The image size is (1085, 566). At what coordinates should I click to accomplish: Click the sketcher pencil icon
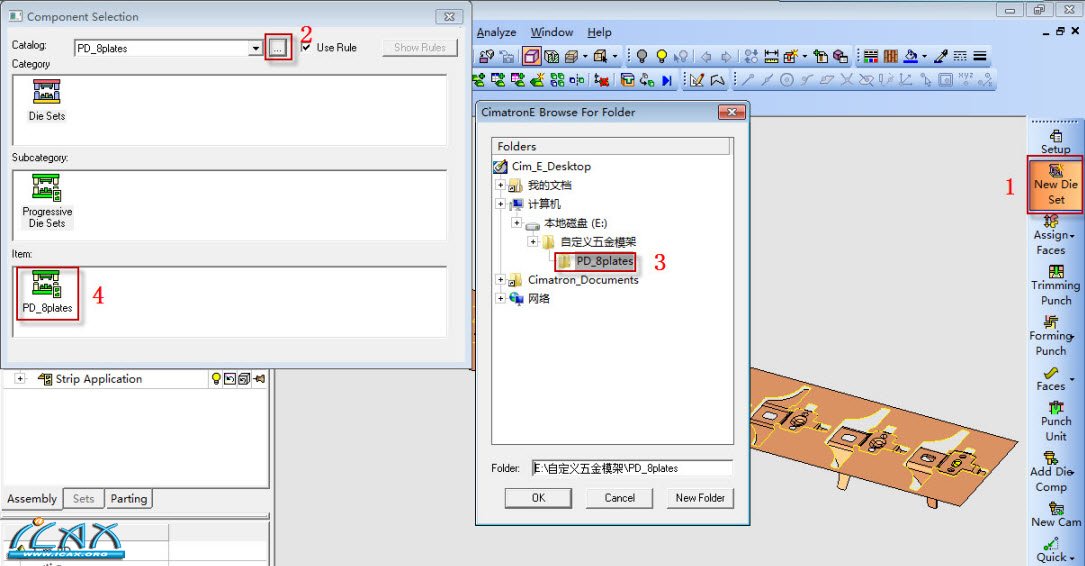(x=697, y=80)
